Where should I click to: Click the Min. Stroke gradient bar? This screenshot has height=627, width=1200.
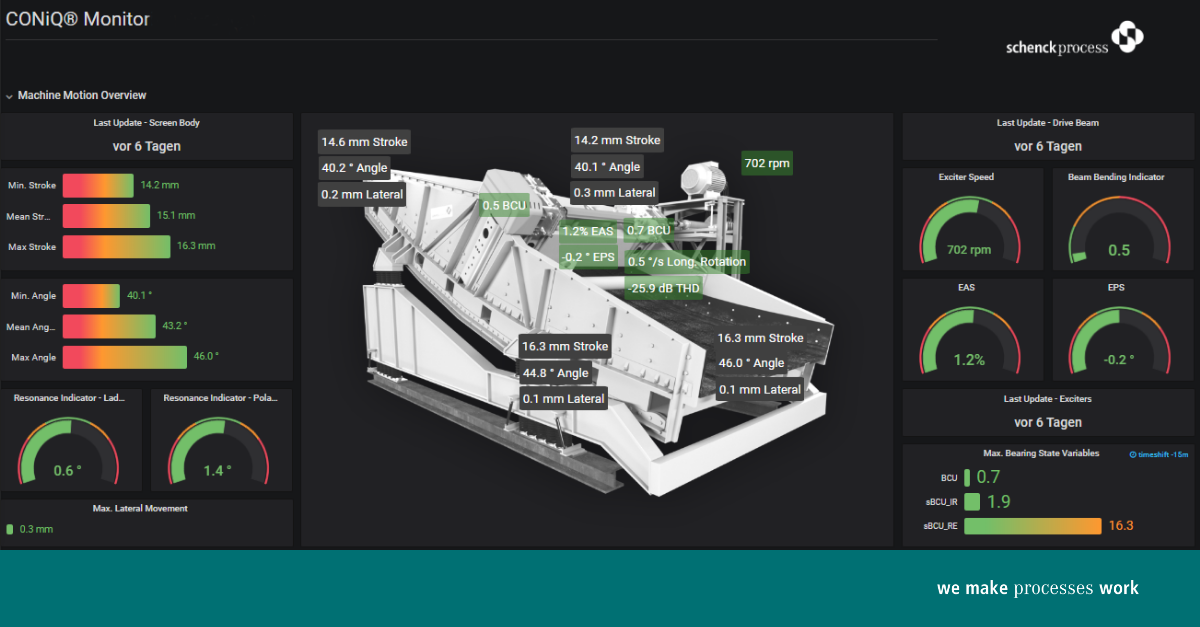(98, 185)
